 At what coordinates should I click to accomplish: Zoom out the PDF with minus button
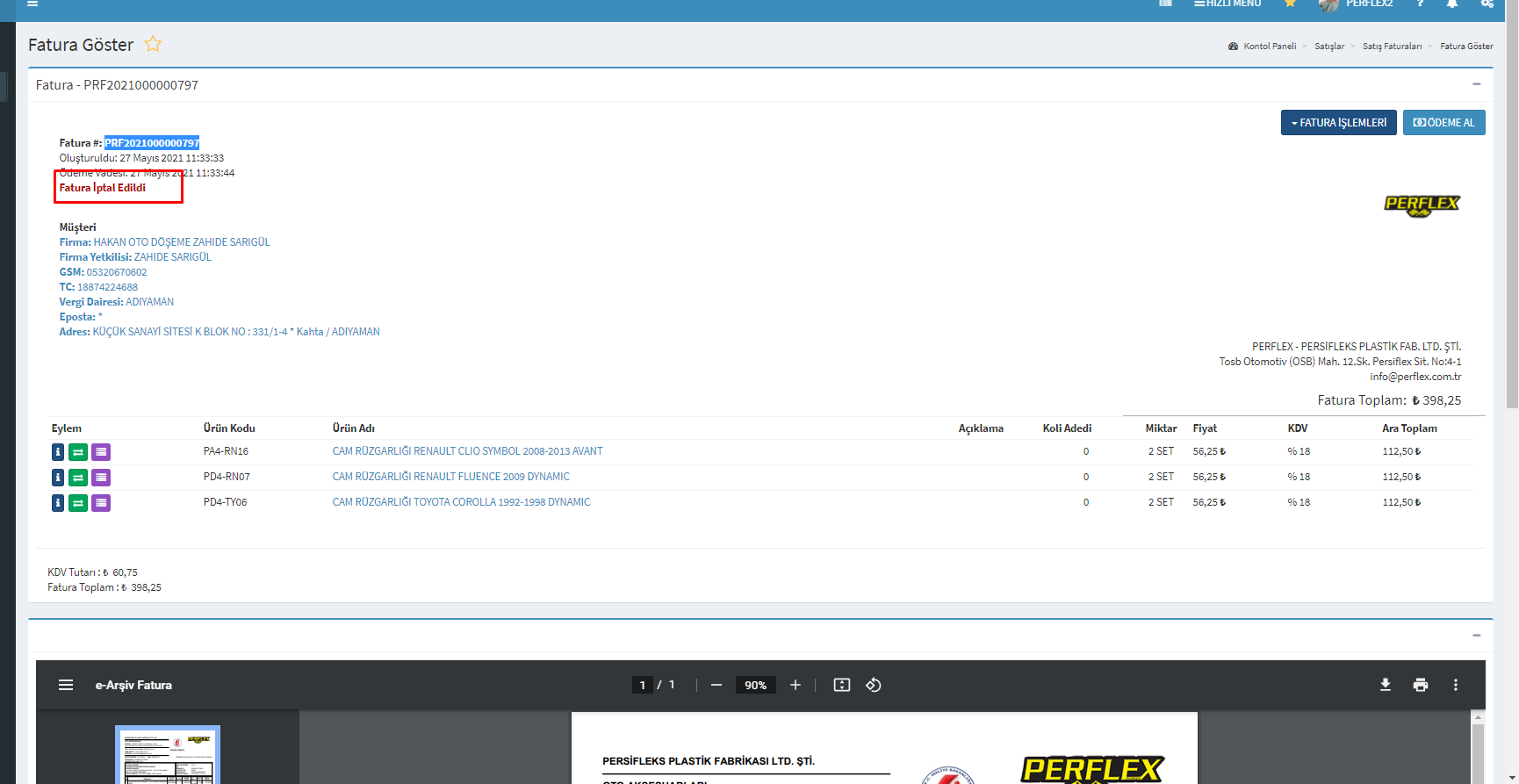point(716,685)
